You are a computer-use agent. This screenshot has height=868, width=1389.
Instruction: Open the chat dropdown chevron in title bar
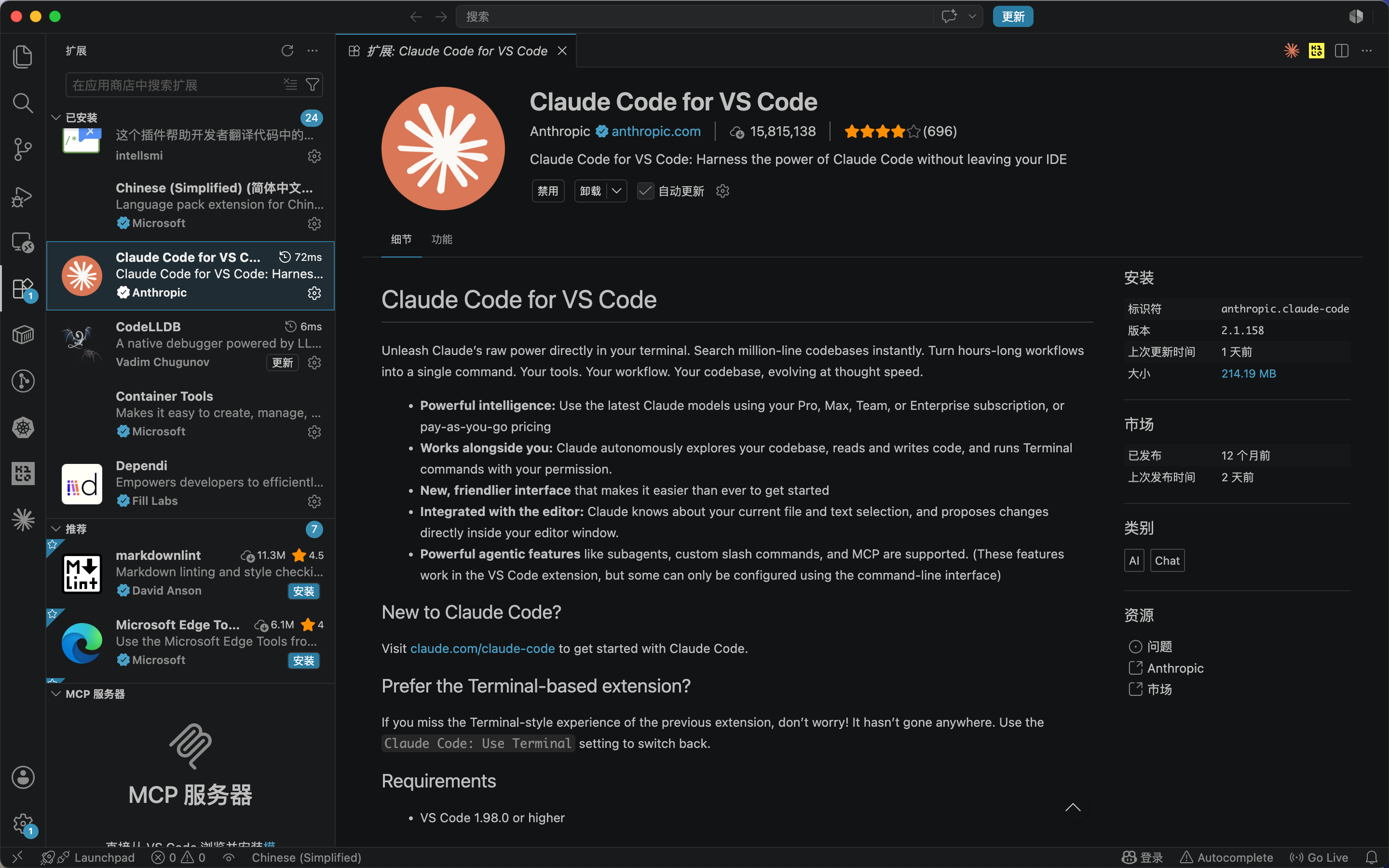click(x=972, y=16)
